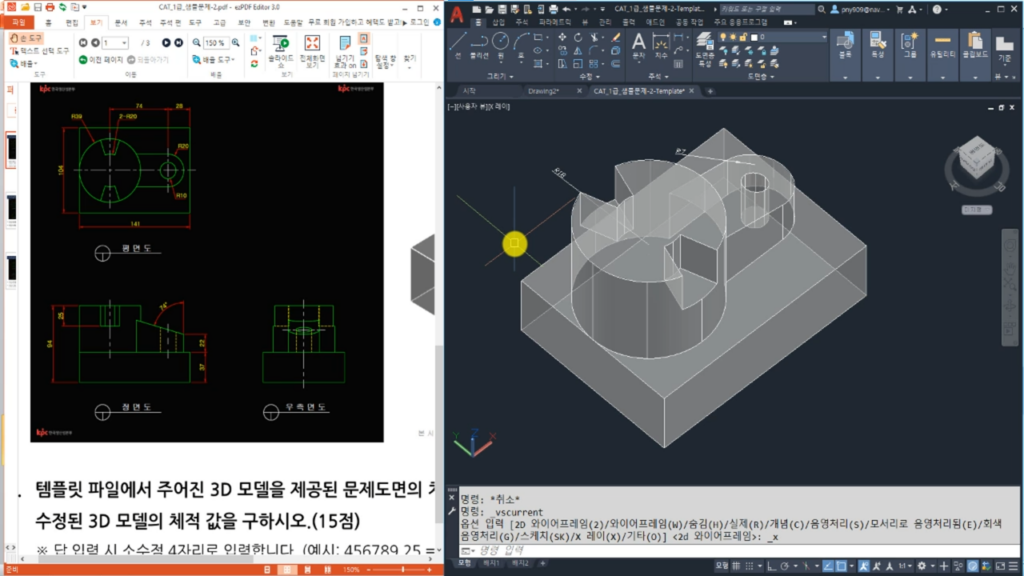1024x576 pixels.
Task: Select the Polyline tool in AutoCAD
Action: click(479, 44)
